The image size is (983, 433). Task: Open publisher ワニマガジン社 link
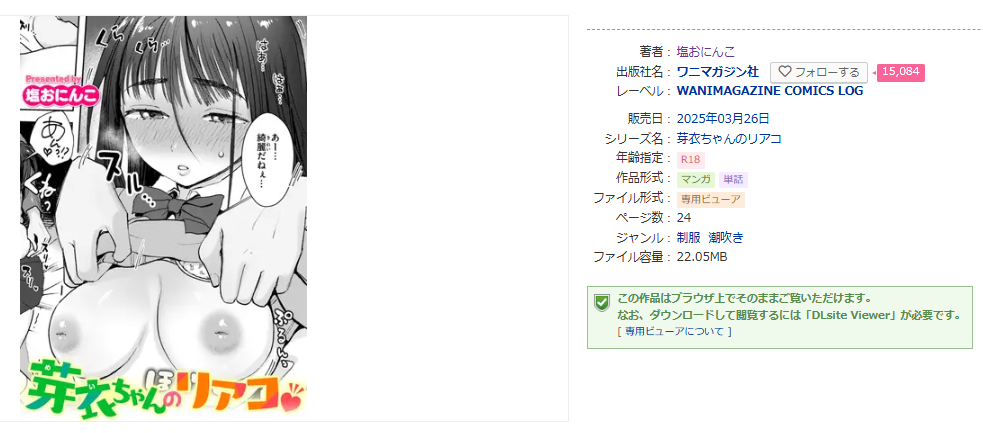point(718,71)
